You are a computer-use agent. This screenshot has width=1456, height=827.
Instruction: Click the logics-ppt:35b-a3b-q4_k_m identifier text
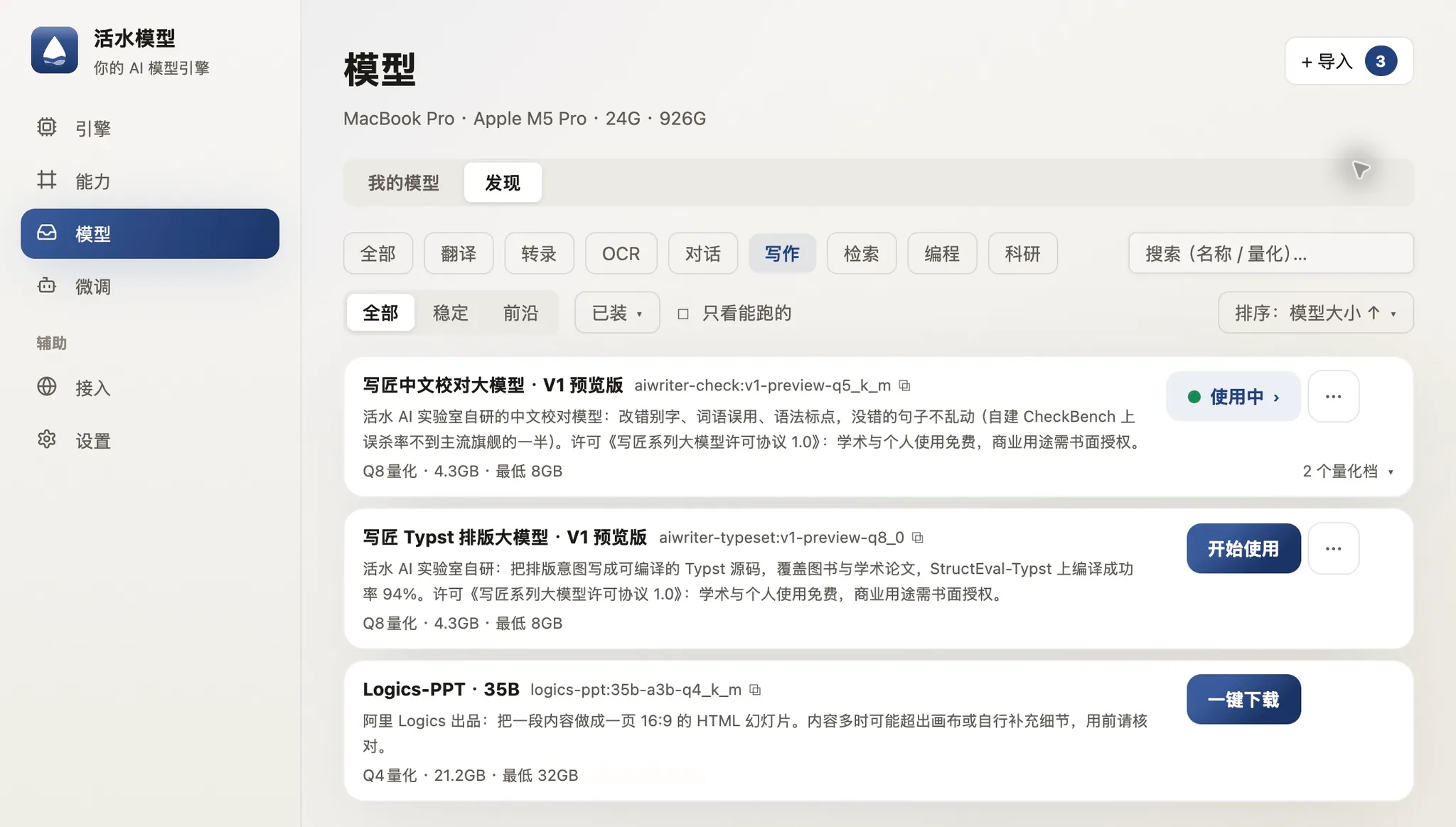[x=636, y=690]
